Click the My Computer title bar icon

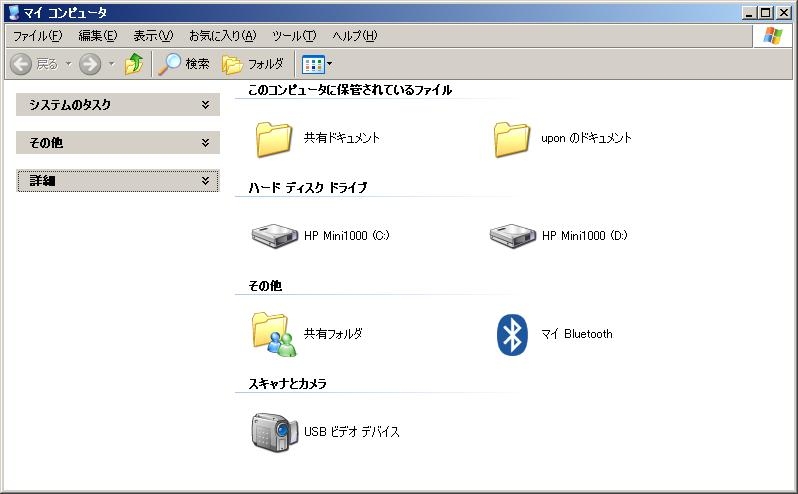point(14,12)
